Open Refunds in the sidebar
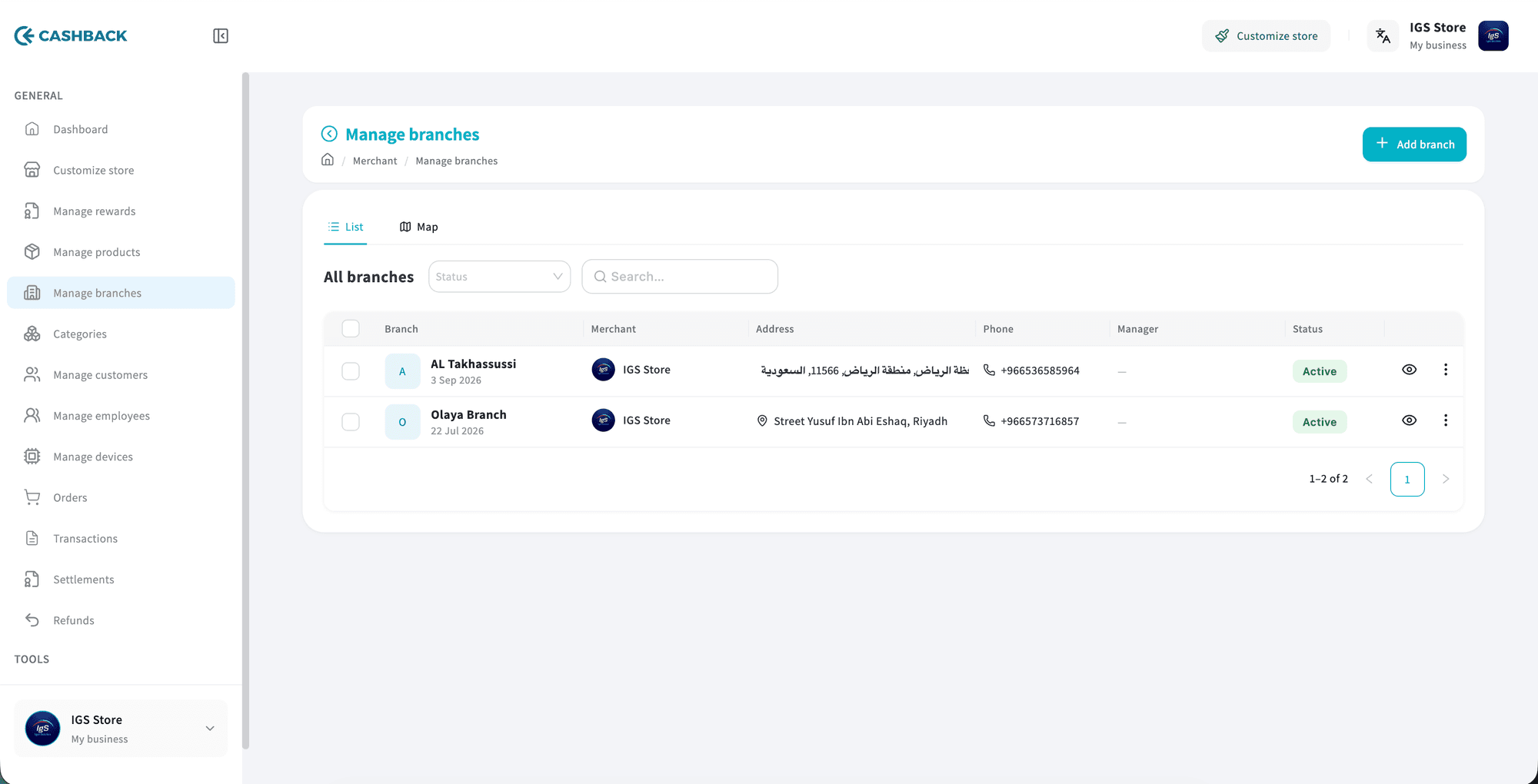The width and height of the screenshot is (1538, 784). pyautogui.click(x=121, y=620)
